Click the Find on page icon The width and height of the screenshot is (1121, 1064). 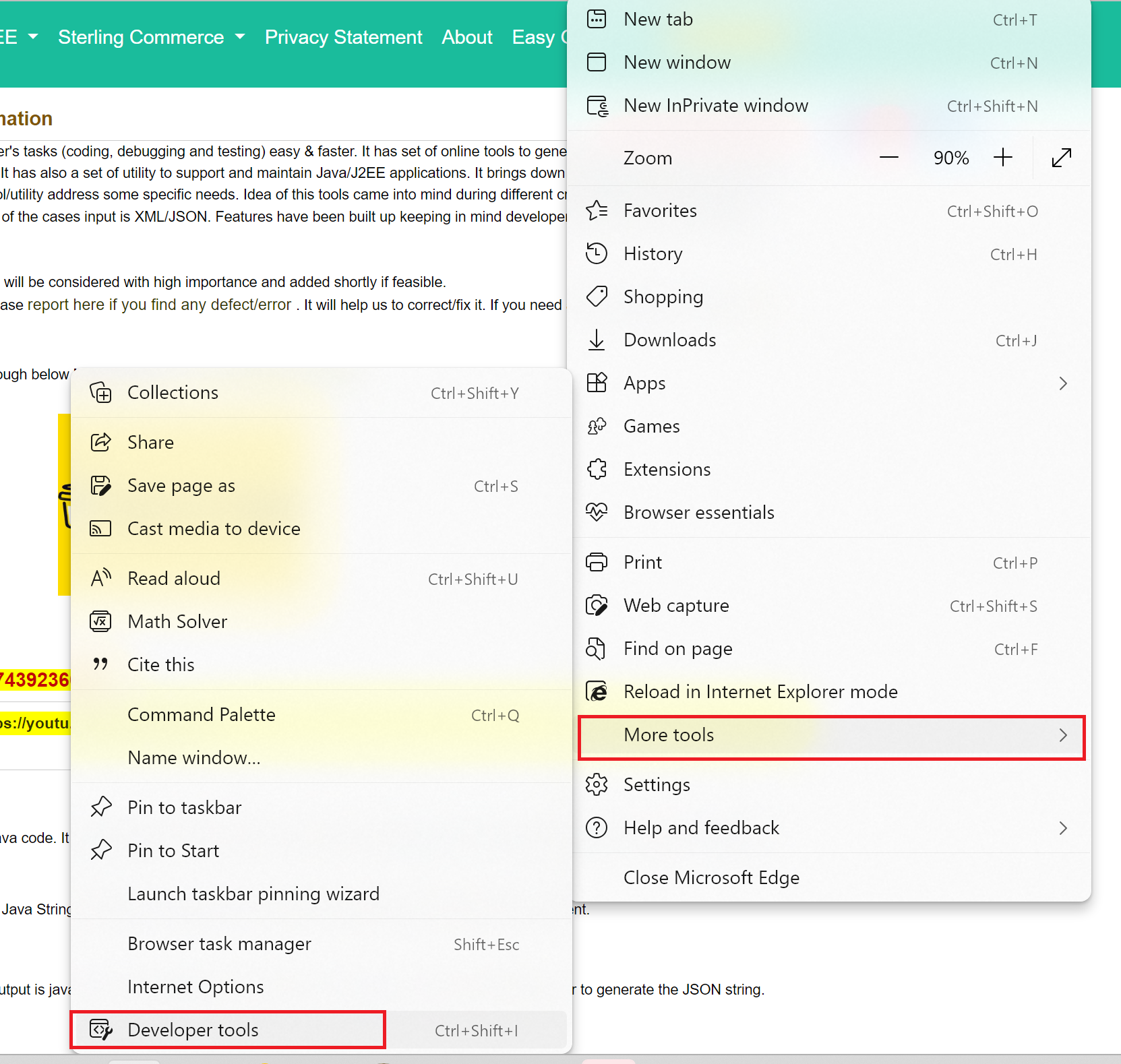[596, 648]
